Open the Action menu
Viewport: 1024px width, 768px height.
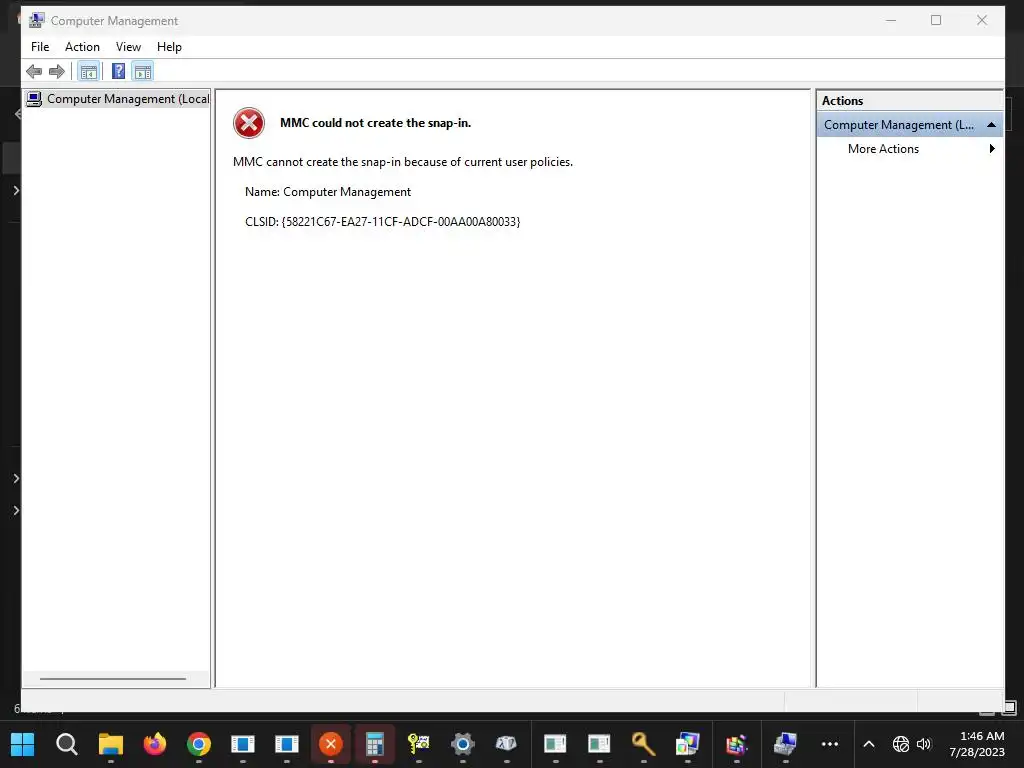82,47
